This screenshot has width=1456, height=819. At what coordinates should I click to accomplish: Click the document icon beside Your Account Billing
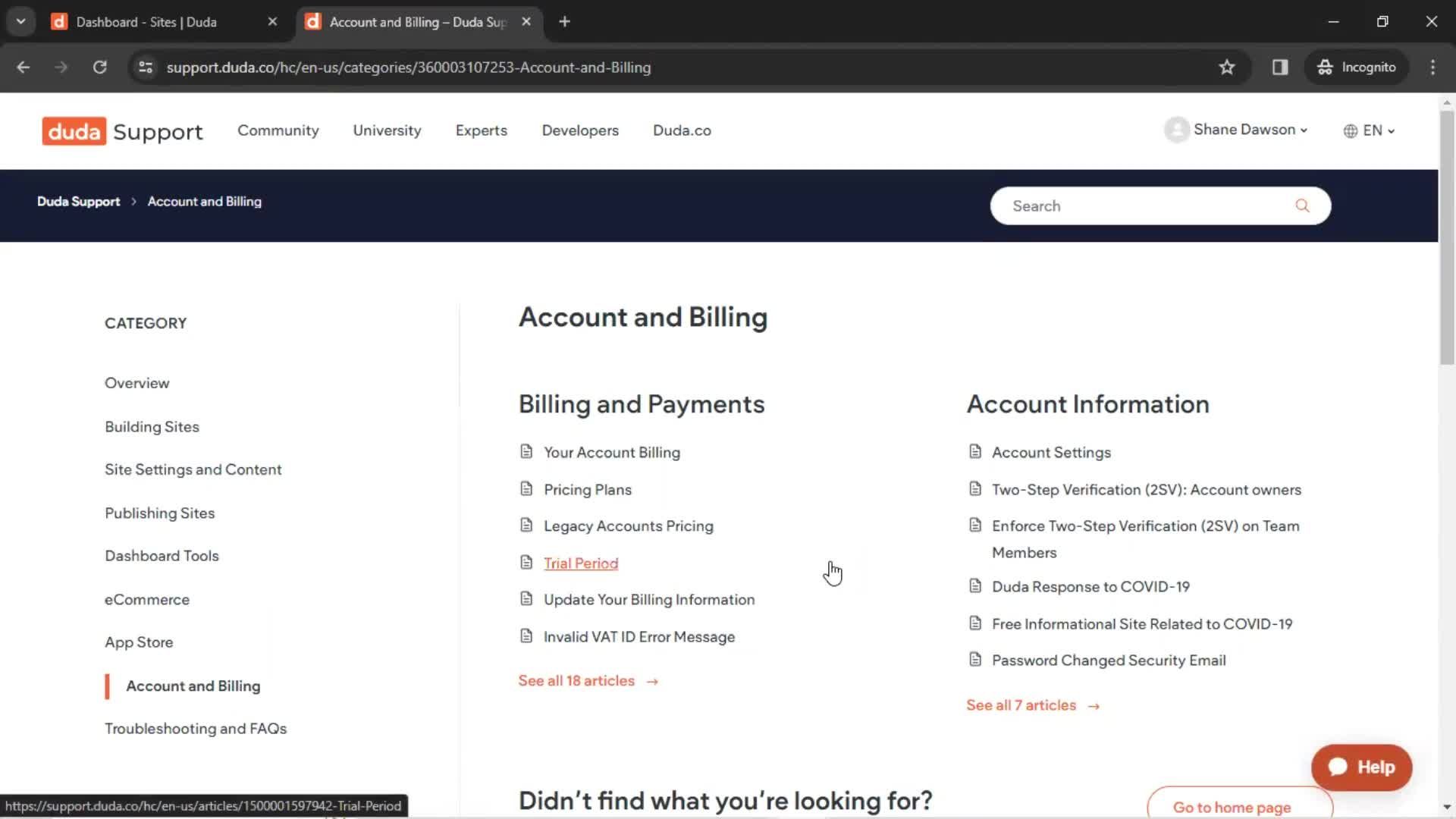526,452
